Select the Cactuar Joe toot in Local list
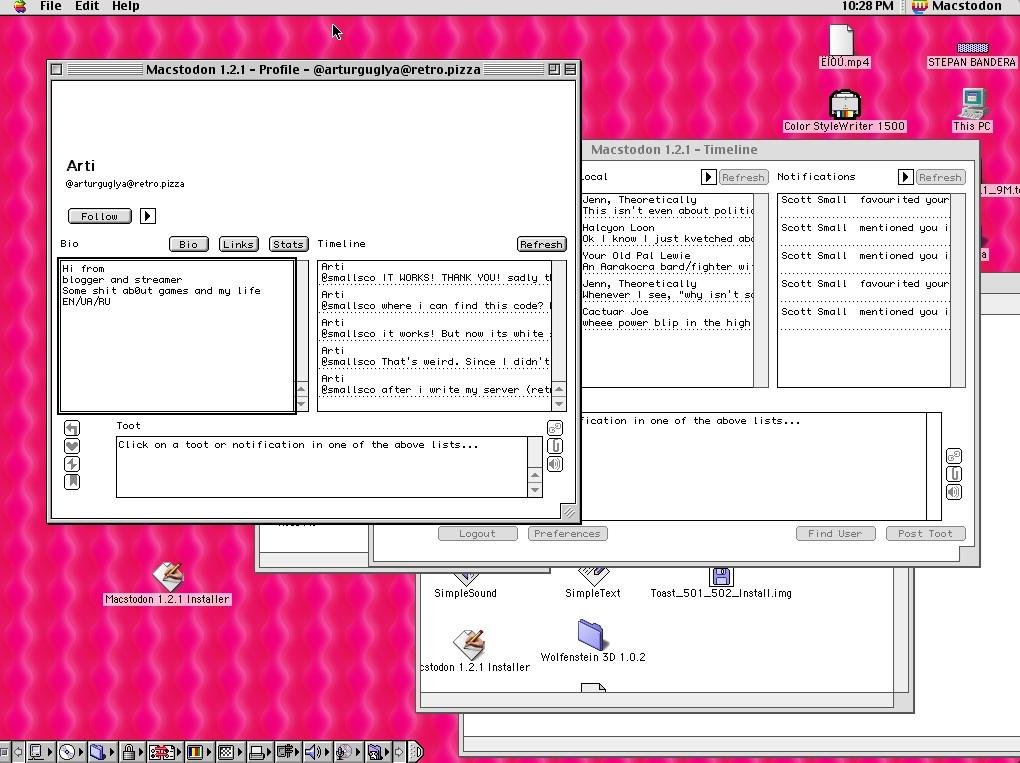 click(x=667, y=317)
